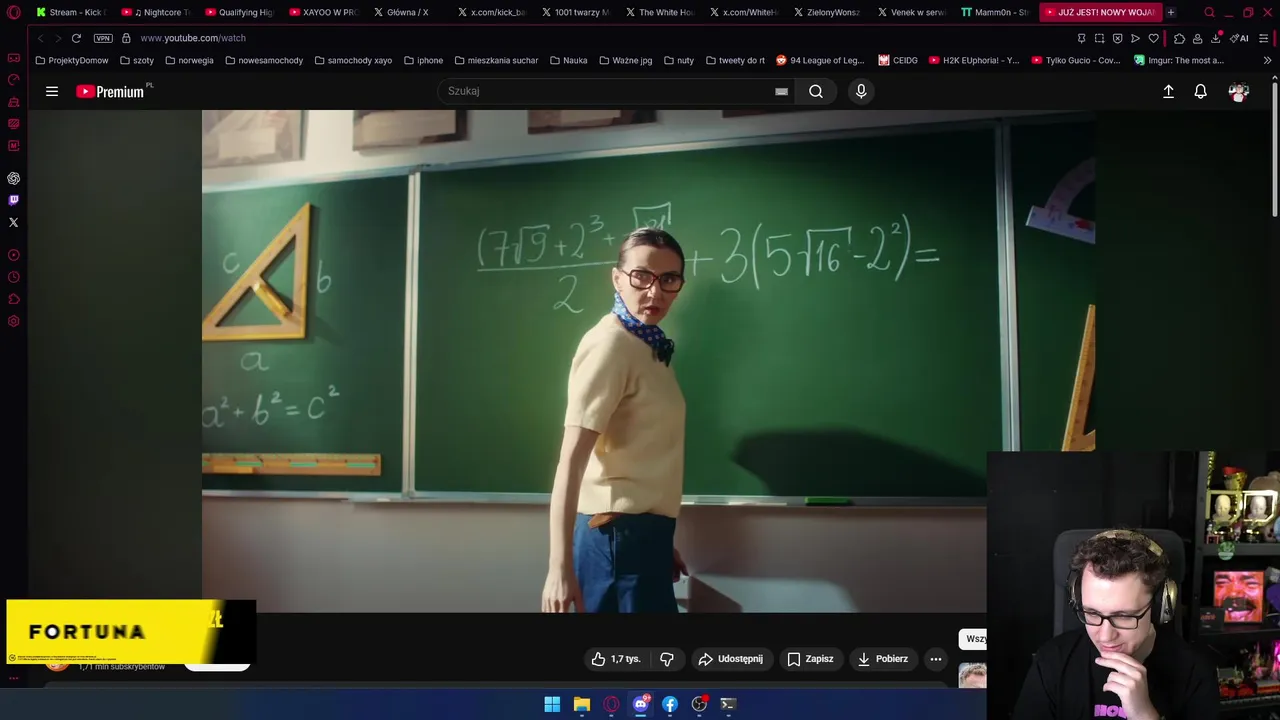Open YouTube notifications bell
Viewport: 1280px width, 720px height.
(x=1201, y=91)
